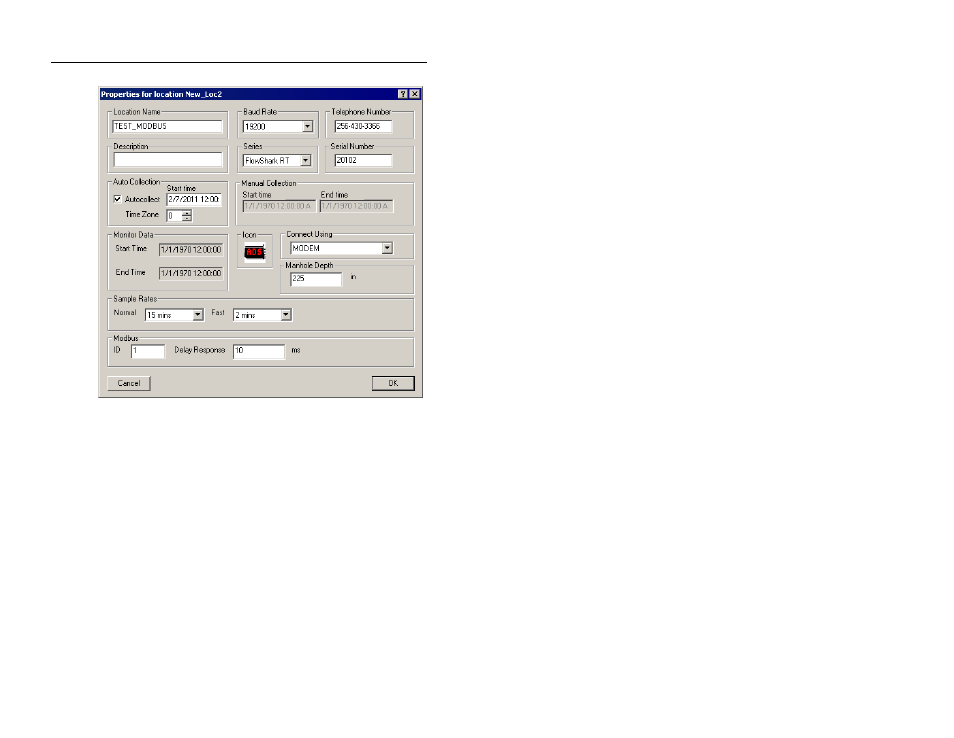This screenshot has width=954, height=738.
Task: Click the Delay Response label
Action: 200,350
